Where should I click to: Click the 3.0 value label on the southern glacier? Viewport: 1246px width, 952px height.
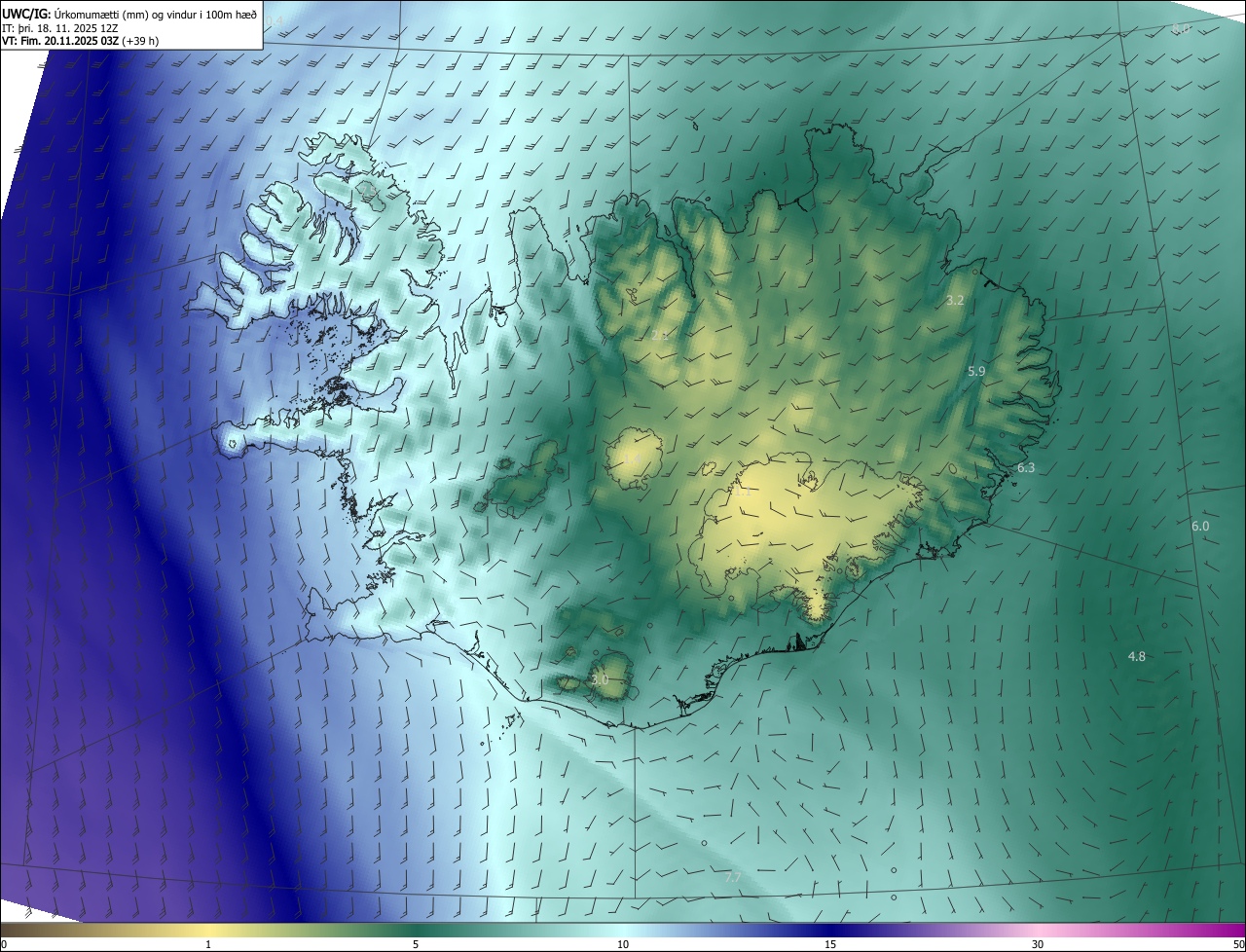tap(600, 679)
